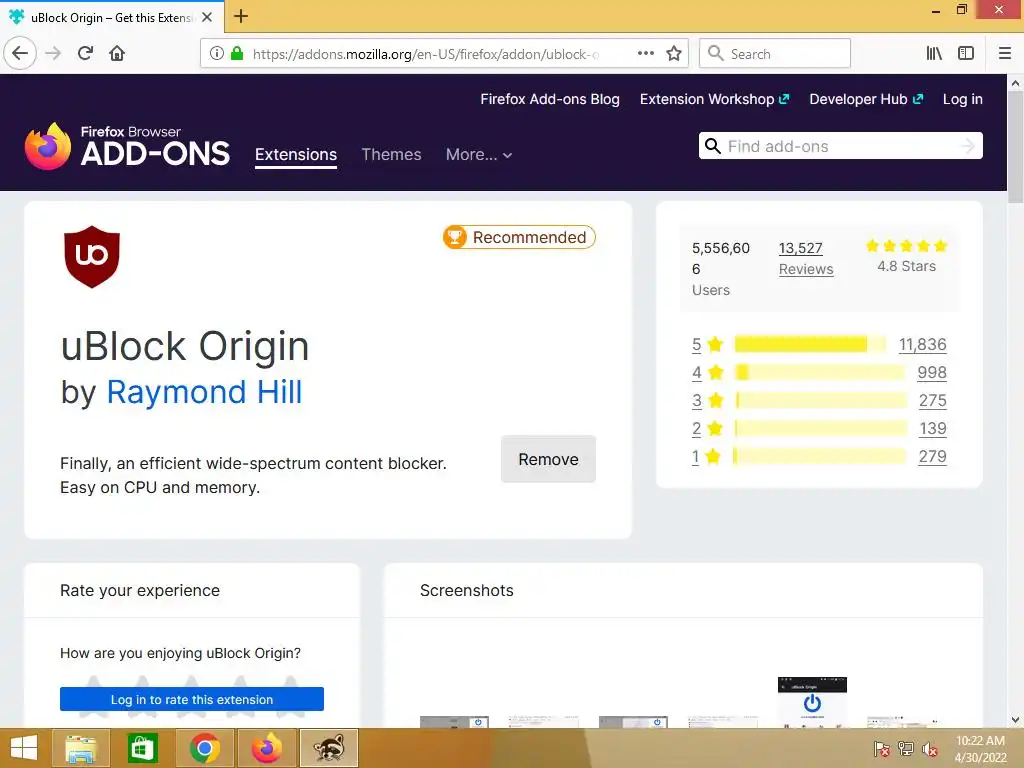This screenshot has height=768, width=1024.
Task: Open the Library toolbar icon
Action: [934, 54]
